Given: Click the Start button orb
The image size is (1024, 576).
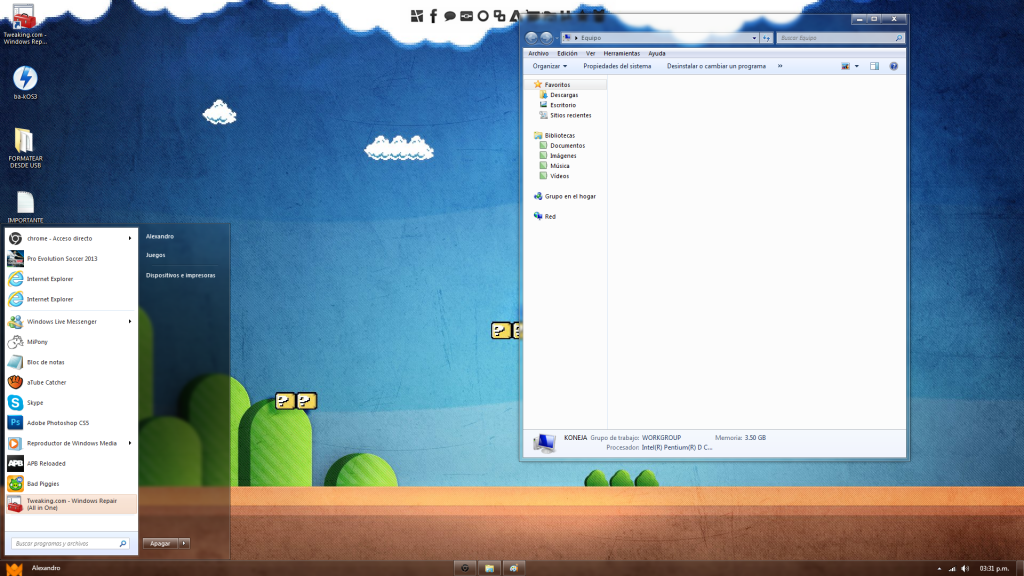Looking at the screenshot, I should 14,568.
